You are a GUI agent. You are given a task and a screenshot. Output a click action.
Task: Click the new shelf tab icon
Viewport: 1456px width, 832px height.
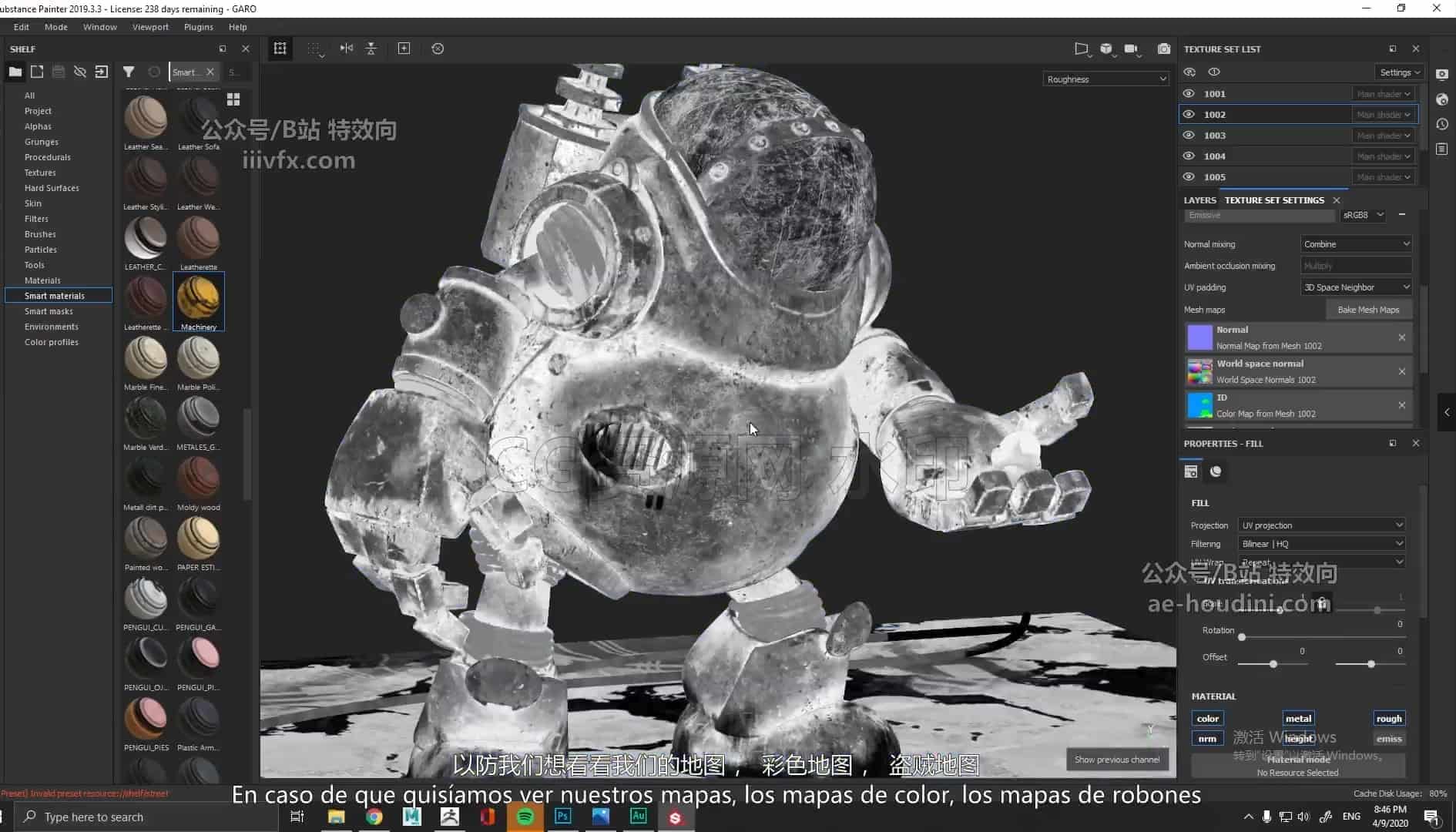click(37, 72)
